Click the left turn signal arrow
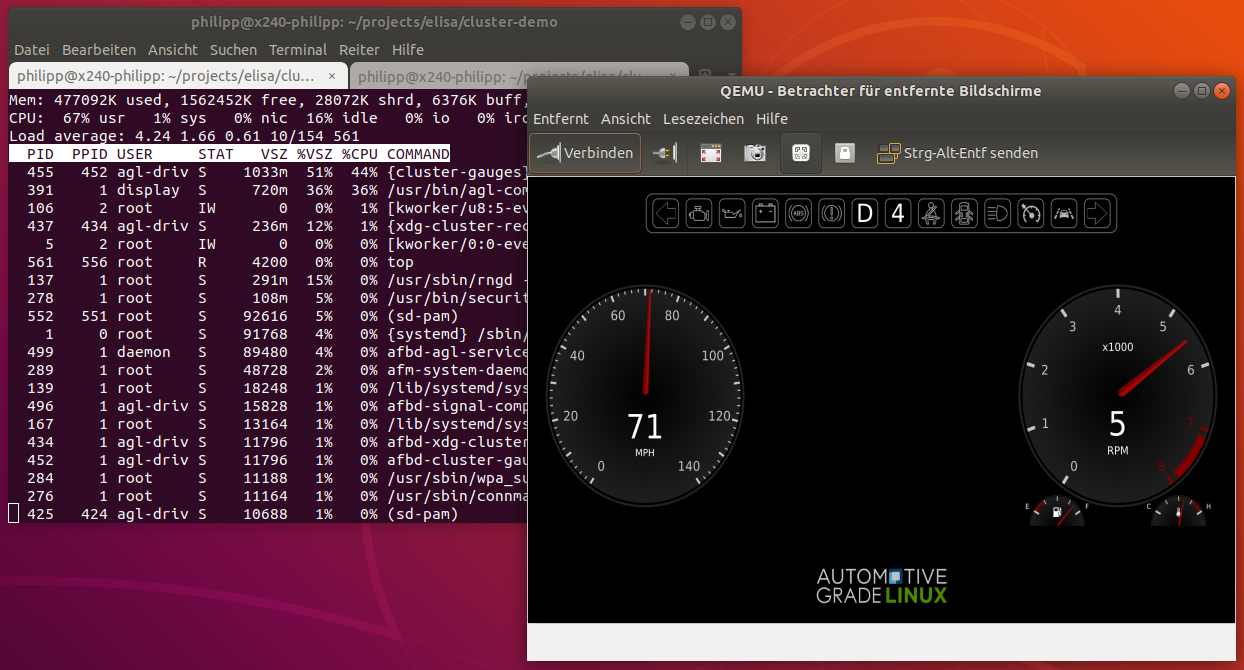 tap(666, 213)
